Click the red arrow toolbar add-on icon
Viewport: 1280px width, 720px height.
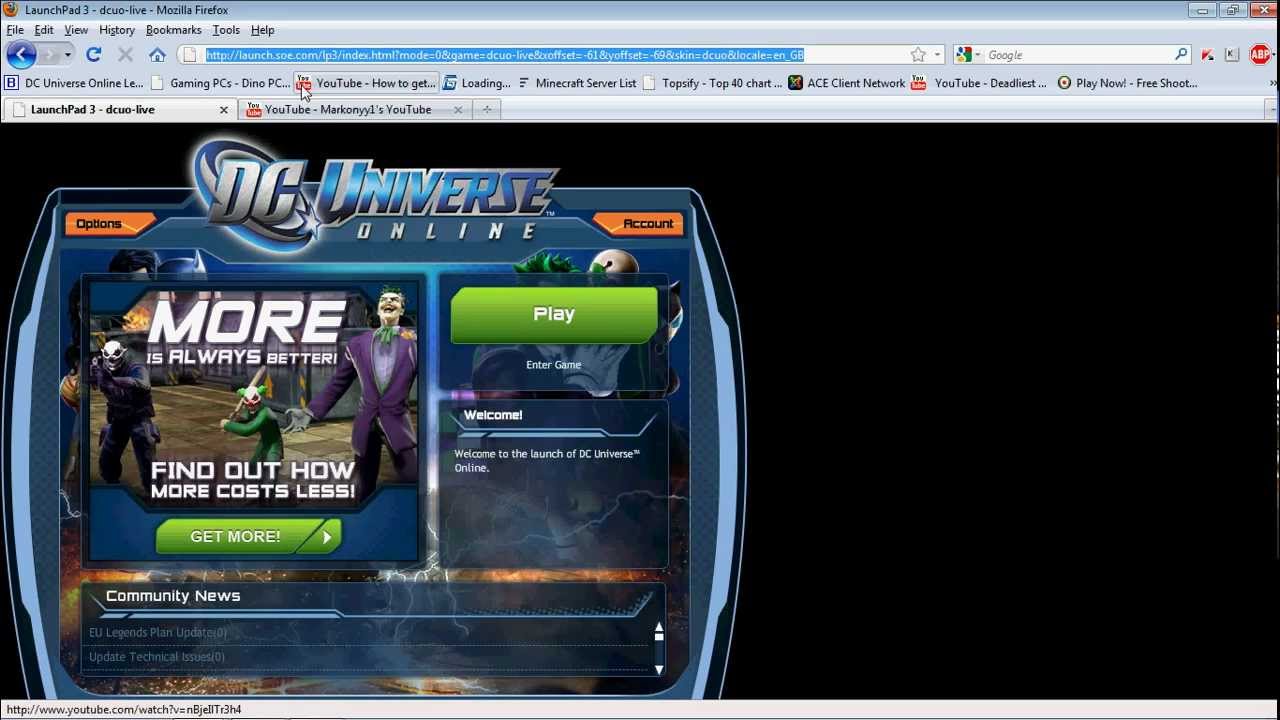(x=1207, y=55)
